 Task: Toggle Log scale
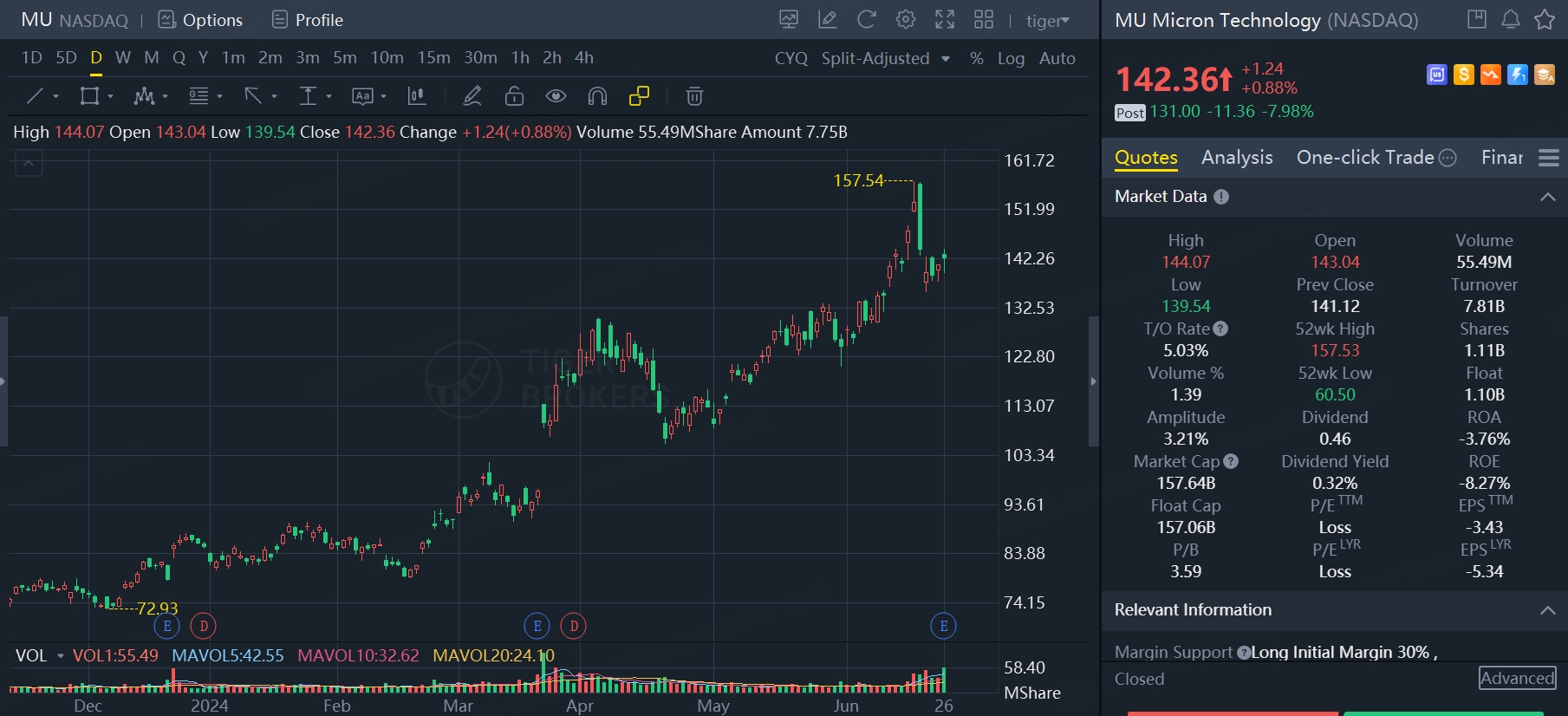pos(1011,58)
